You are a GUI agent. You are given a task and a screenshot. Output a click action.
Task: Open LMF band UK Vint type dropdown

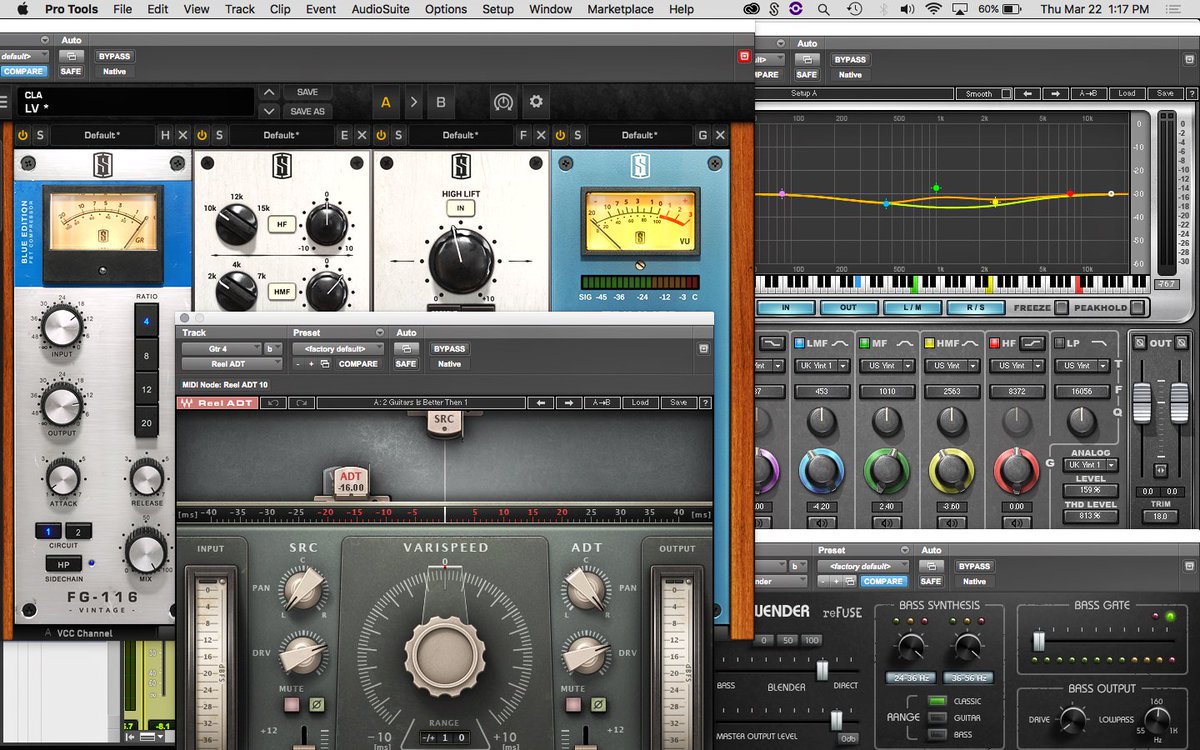pos(821,366)
